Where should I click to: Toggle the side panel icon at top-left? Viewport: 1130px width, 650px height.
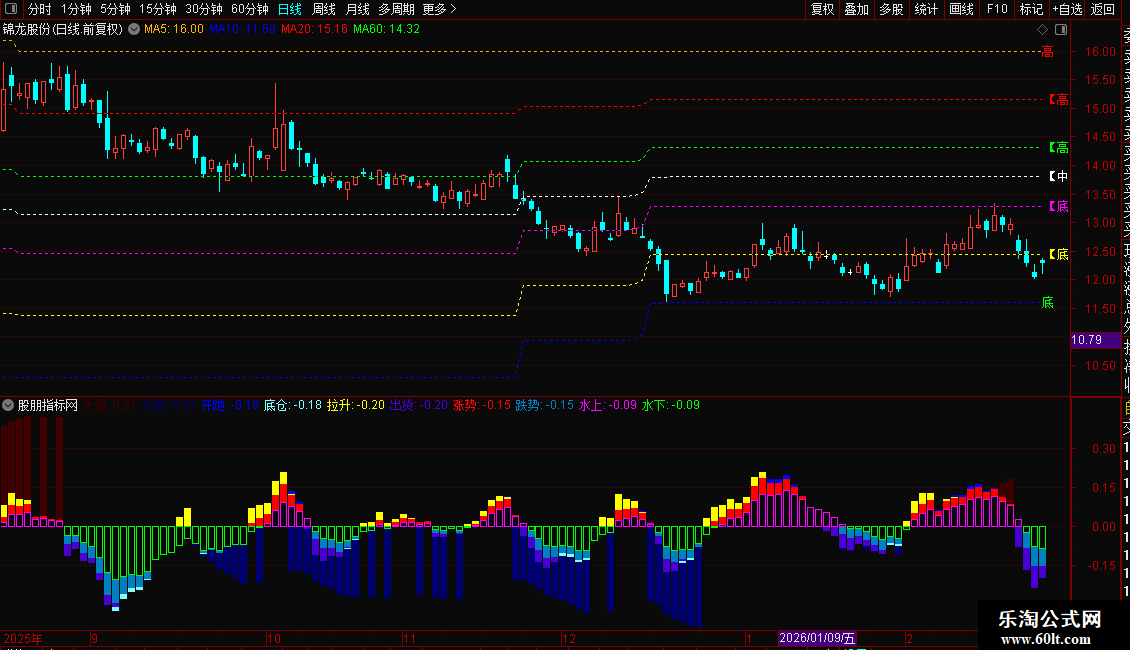[11, 9]
